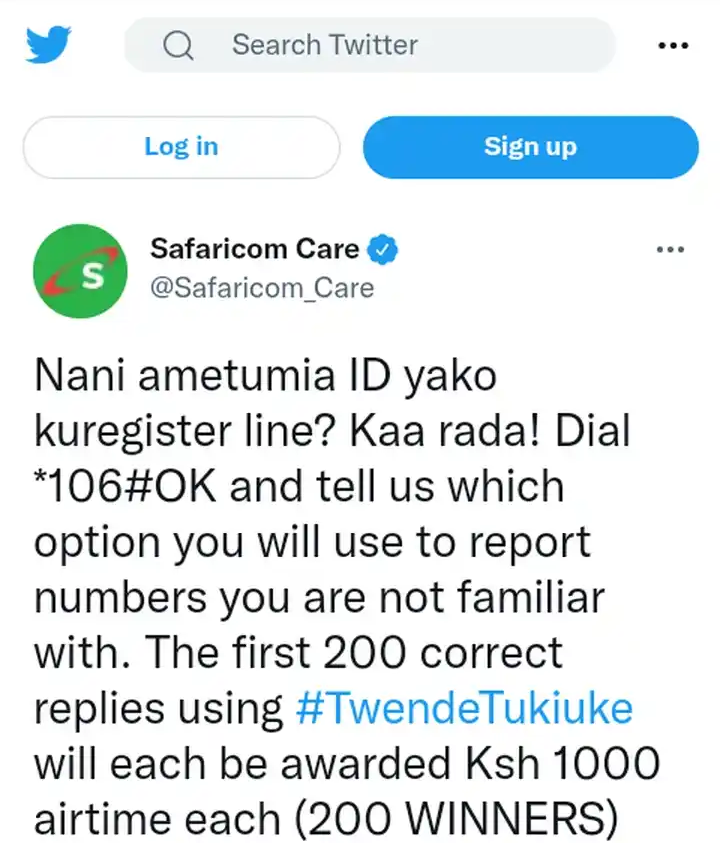
Task: Click the Safaricom Care display name
Action: point(254,249)
